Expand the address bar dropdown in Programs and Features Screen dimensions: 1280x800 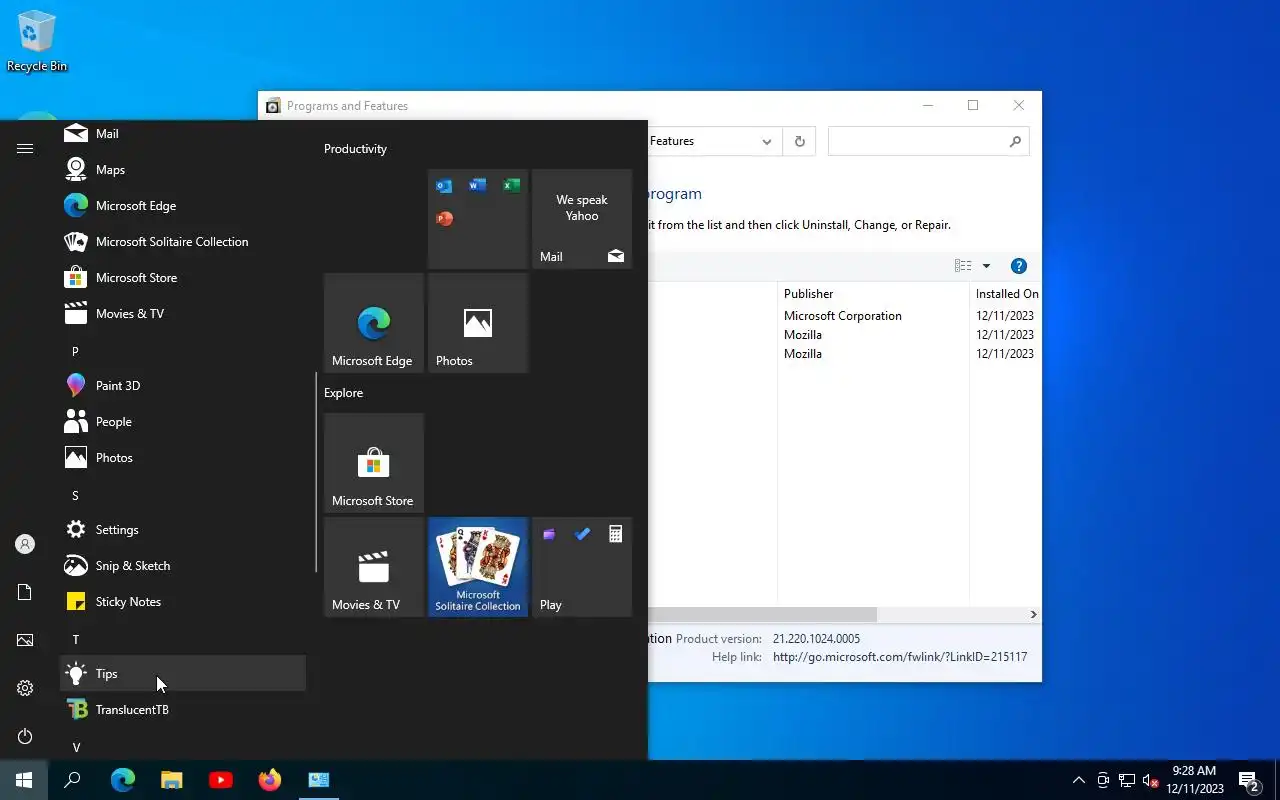coord(767,141)
